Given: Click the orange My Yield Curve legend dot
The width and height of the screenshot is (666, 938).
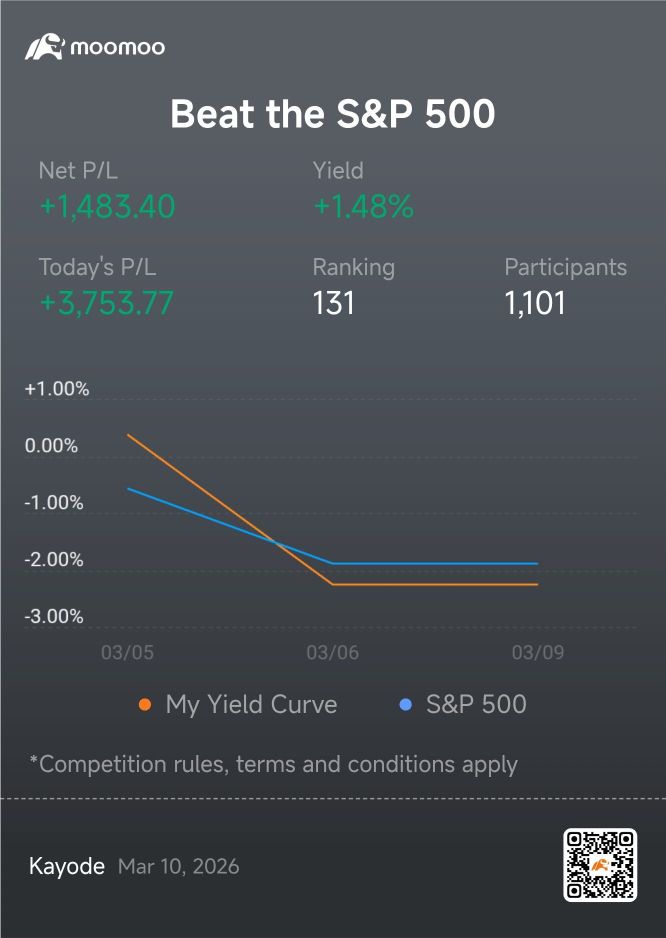Looking at the screenshot, I should pyautogui.click(x=145, y=705).
